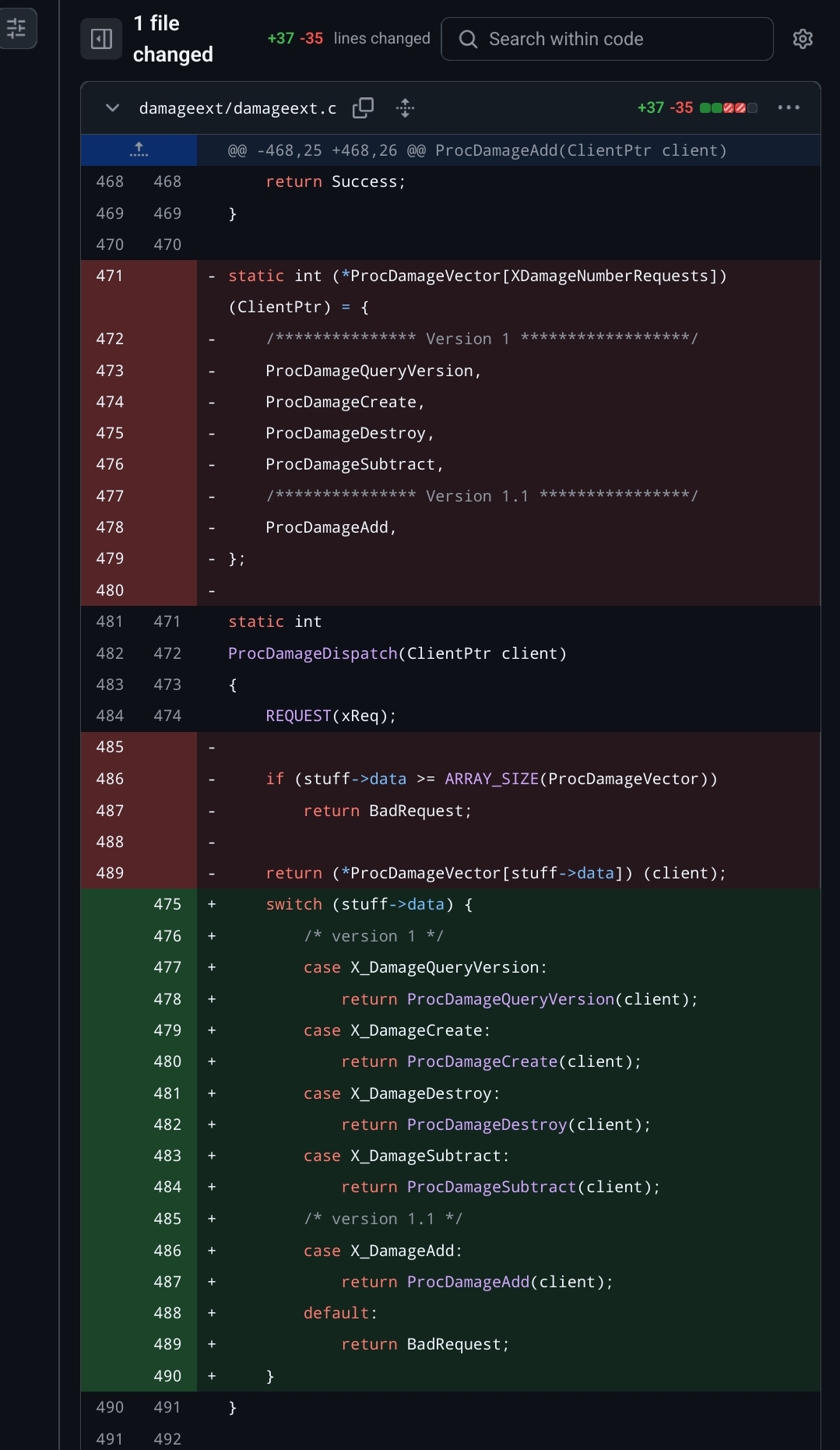Viewport: 840px width, 1450px height.
Task: Click 'default:' on added line 488
Action: [x=340, y=1313]
